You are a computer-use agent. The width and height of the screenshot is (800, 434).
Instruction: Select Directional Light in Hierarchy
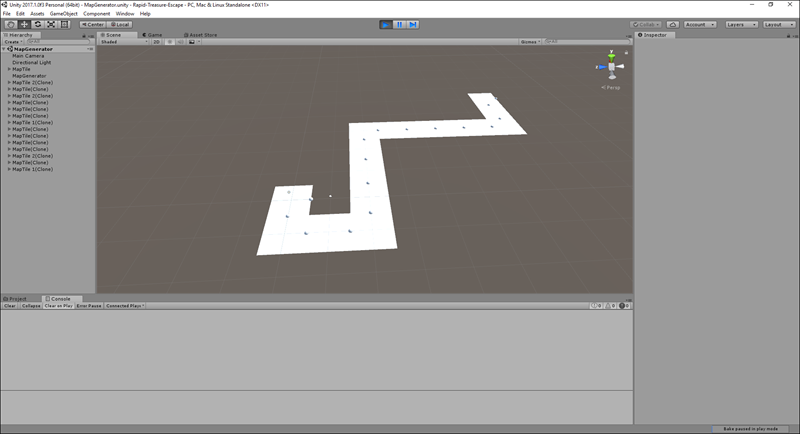click(x=33, y=62)
